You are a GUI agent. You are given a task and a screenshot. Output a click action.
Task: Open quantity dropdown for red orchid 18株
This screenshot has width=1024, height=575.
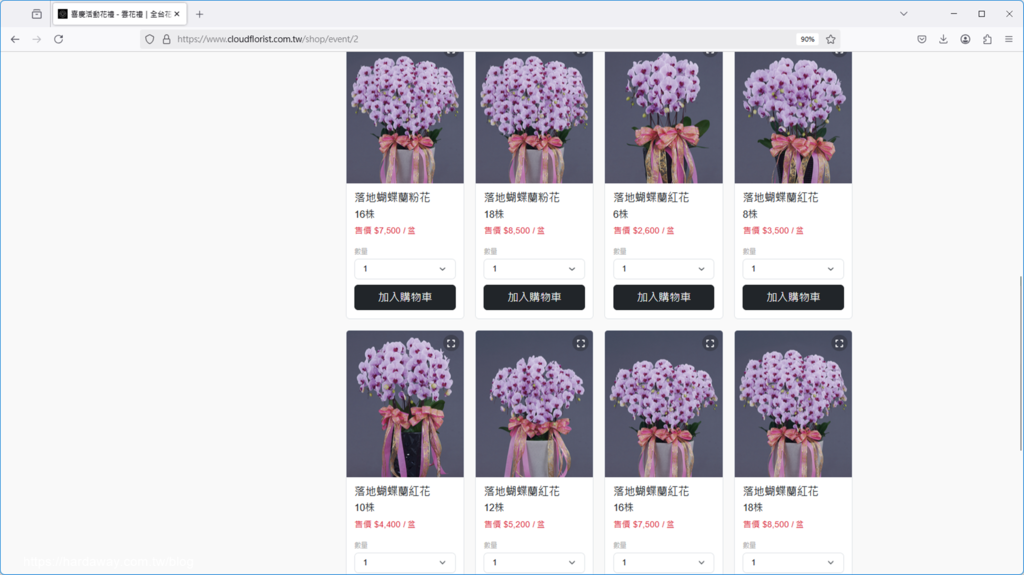(793, 562)
